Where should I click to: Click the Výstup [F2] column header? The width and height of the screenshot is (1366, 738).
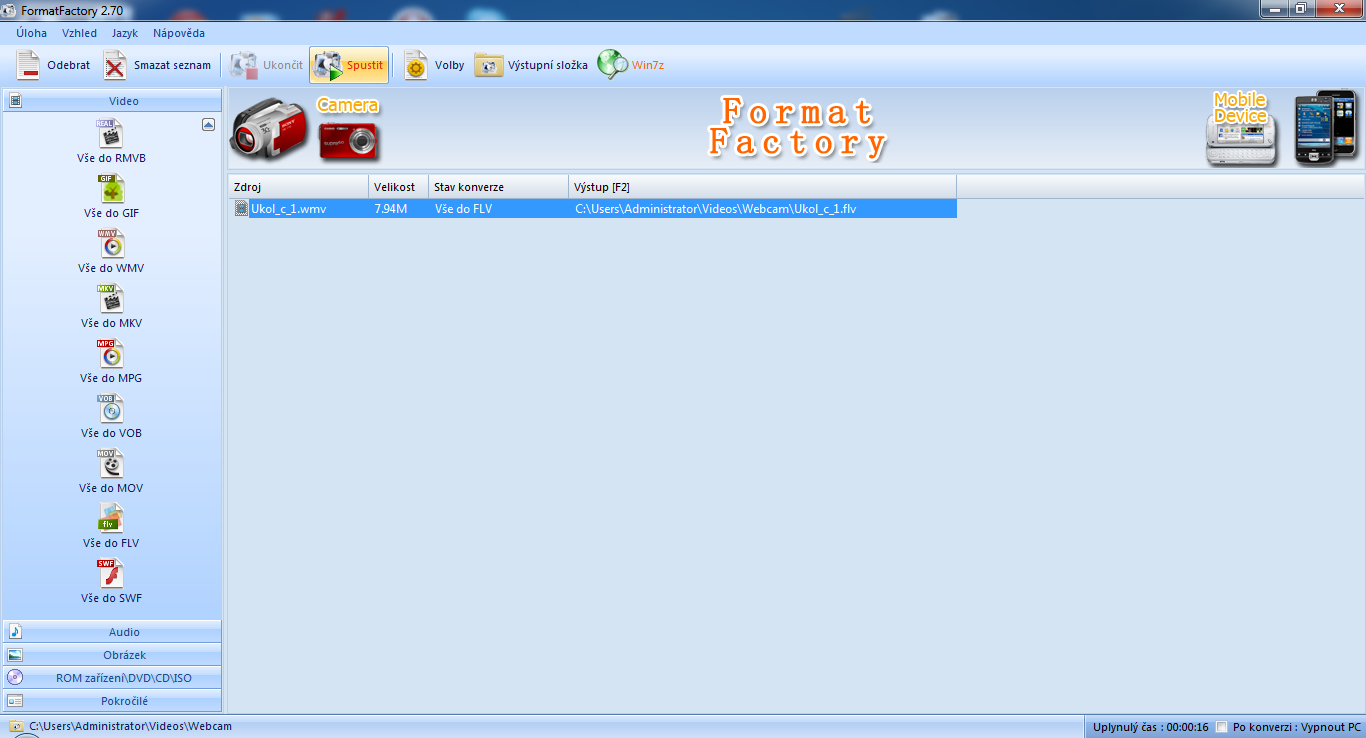(x=763, y=187)
